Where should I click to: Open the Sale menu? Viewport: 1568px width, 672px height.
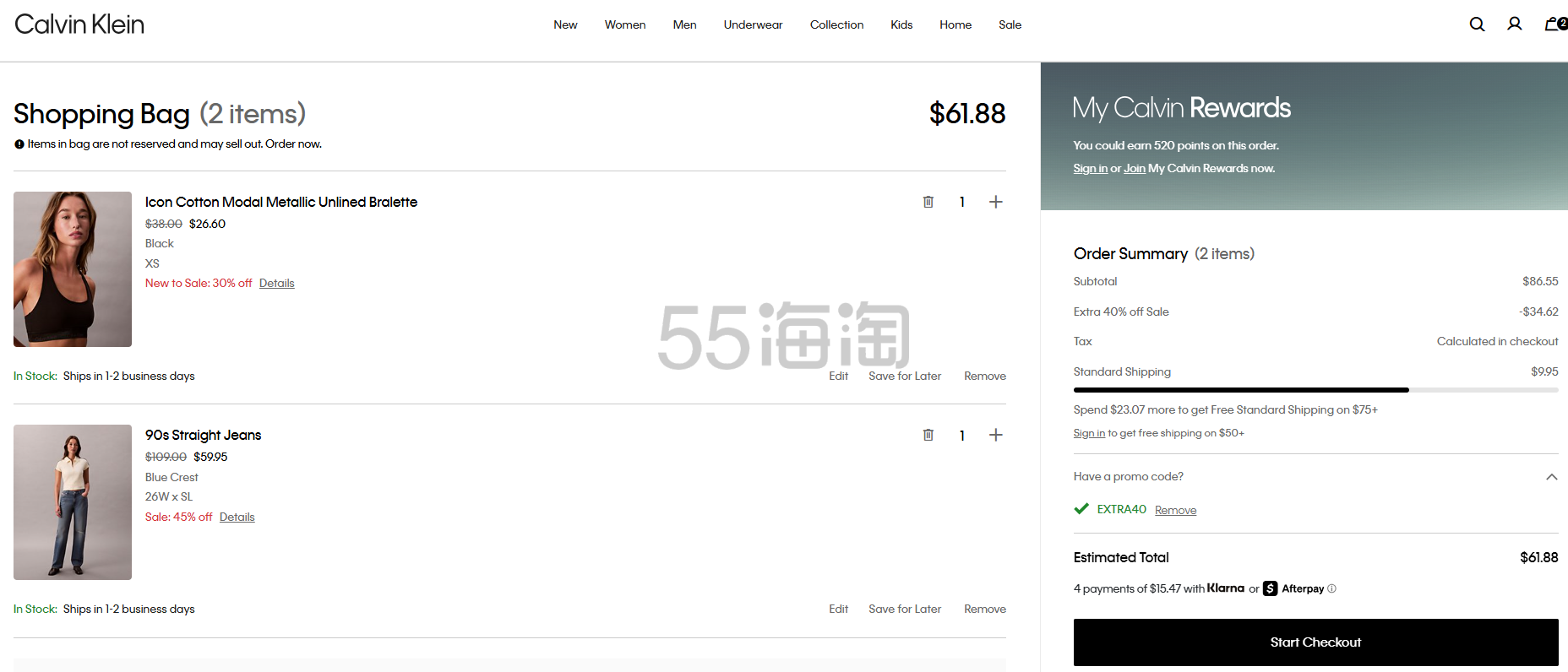tap(1010, 24)
